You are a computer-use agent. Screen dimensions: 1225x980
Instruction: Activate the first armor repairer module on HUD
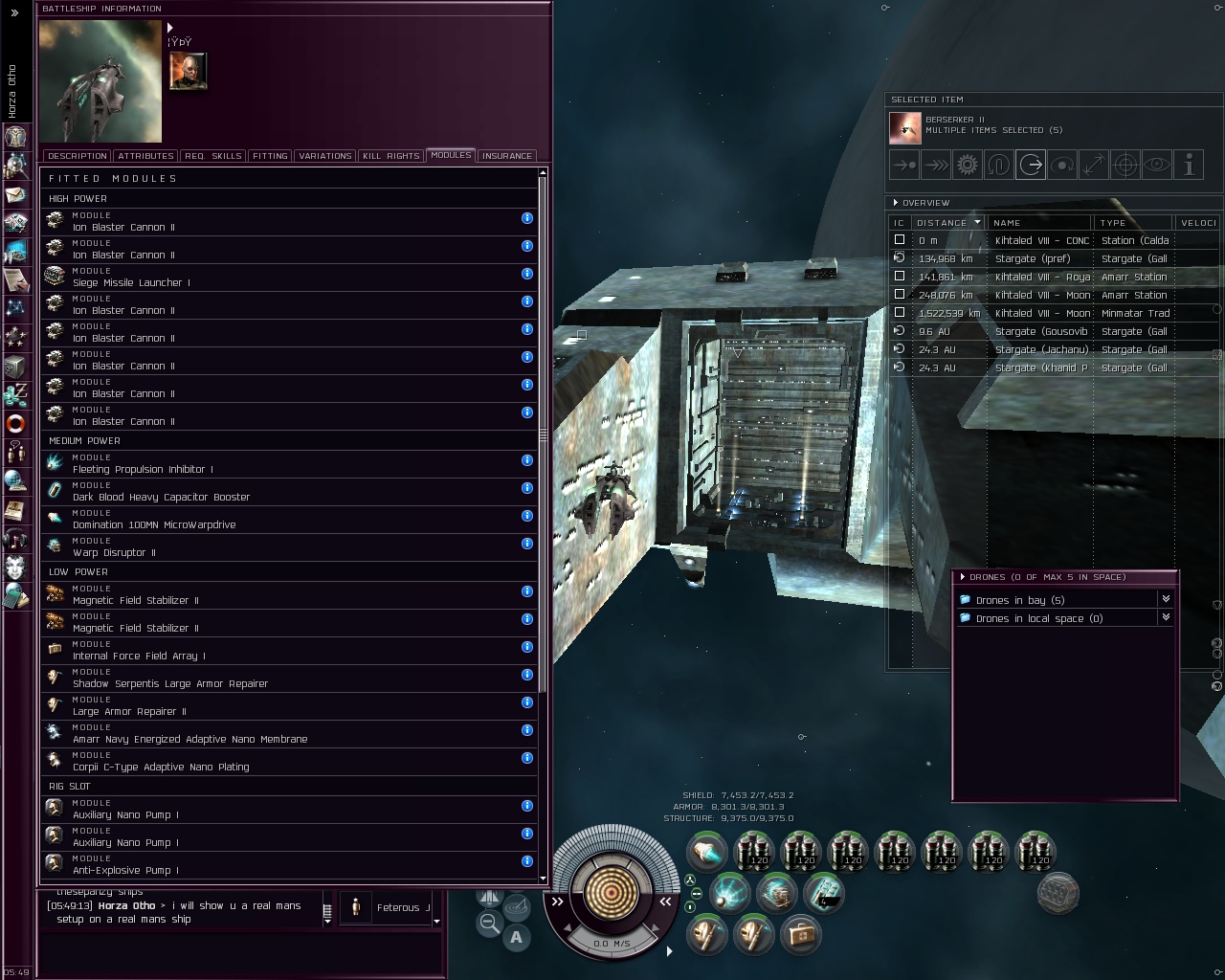[x=706, y=936]
